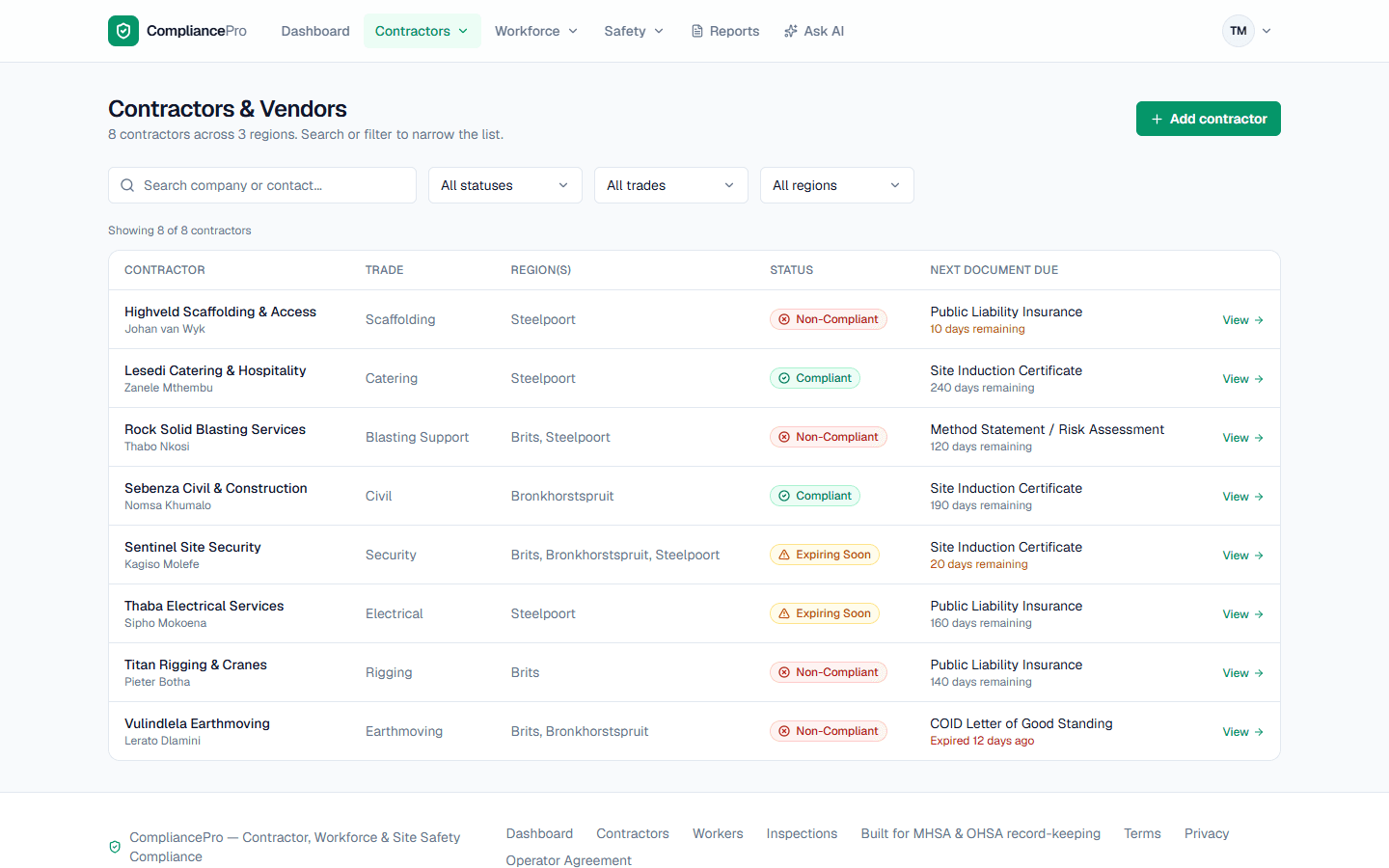Click the CompliancePro shield logo
Image resolution: width=1389 pixels, height=868 pixels.
123,31
